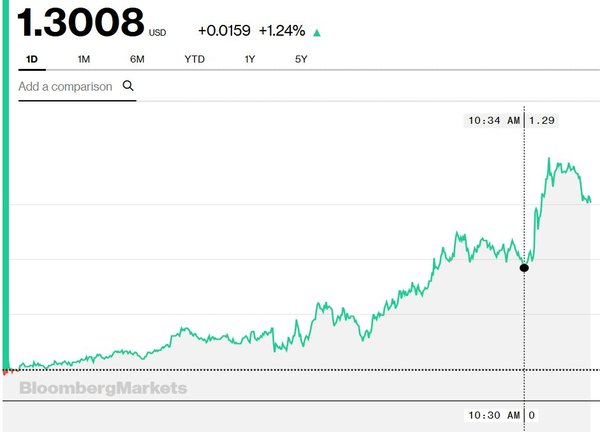The height and width of the screenshot is (432, 600).
Task: Click the black data point on chart
Action: (x=524, y=267)
